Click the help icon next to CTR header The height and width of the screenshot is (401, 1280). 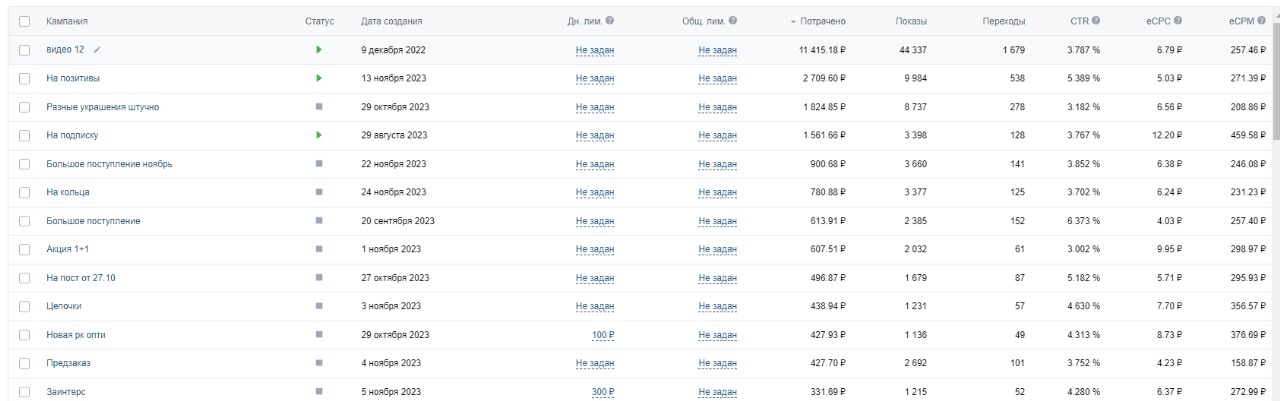click(1097, 21)
